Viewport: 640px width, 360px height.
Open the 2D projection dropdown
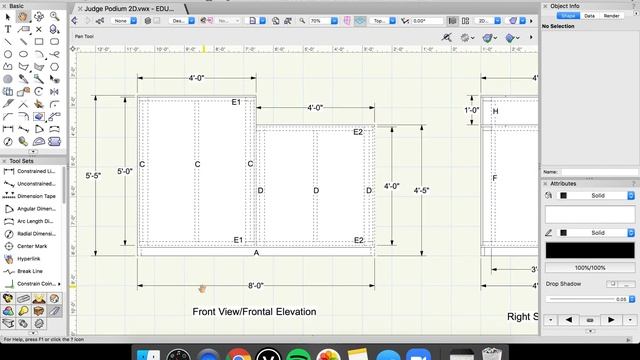click(x=489, y=20)
